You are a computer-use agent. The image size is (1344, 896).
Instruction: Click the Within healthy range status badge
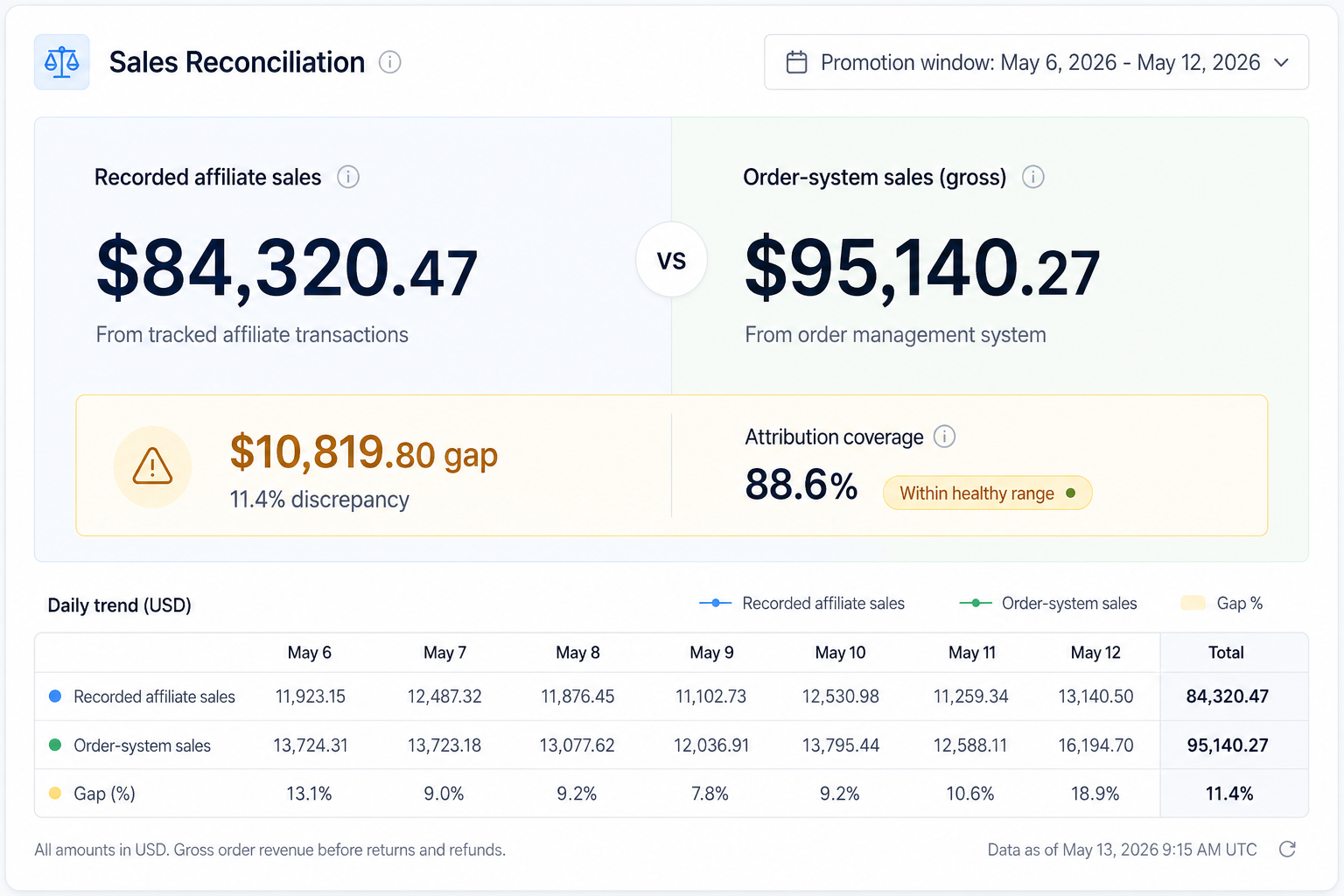point(987,493)
